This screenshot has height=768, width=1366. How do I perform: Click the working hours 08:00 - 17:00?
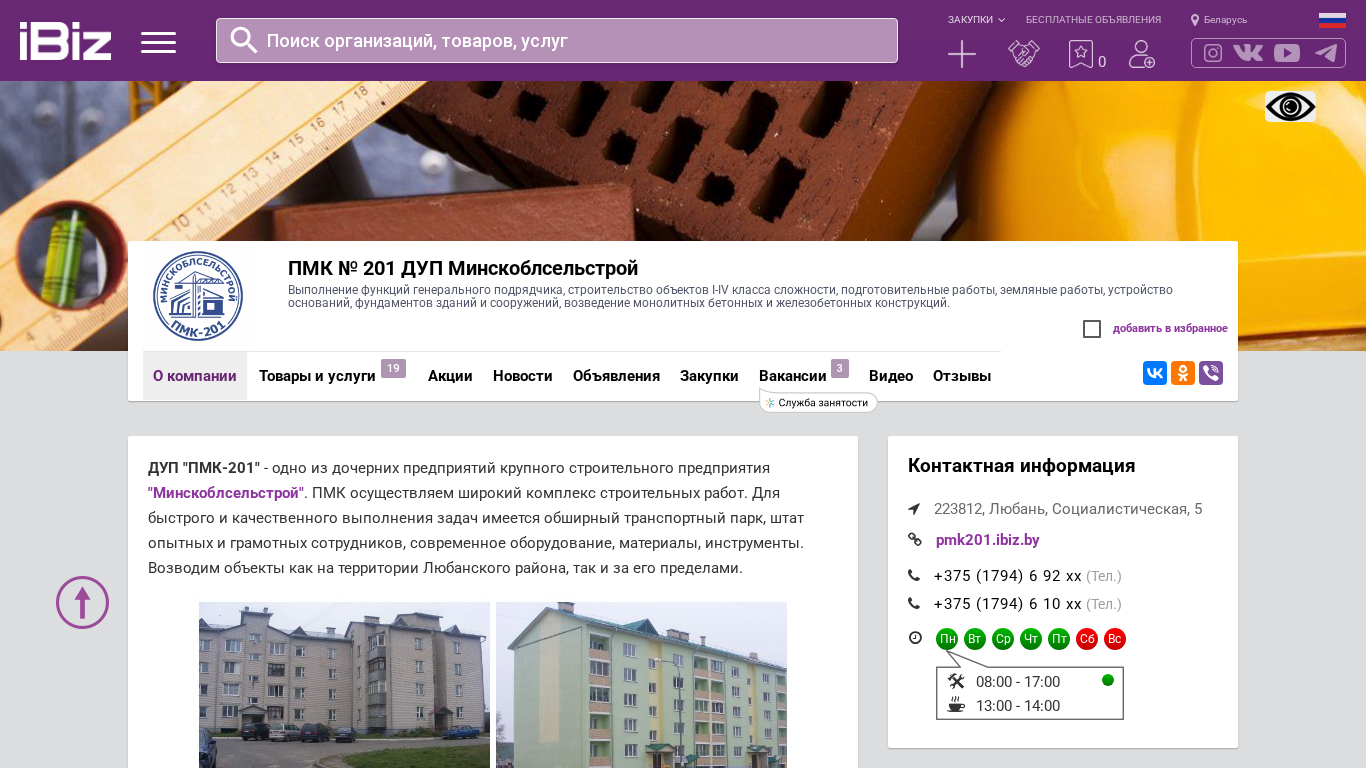pyautogui.click(x=1018, y=682)
